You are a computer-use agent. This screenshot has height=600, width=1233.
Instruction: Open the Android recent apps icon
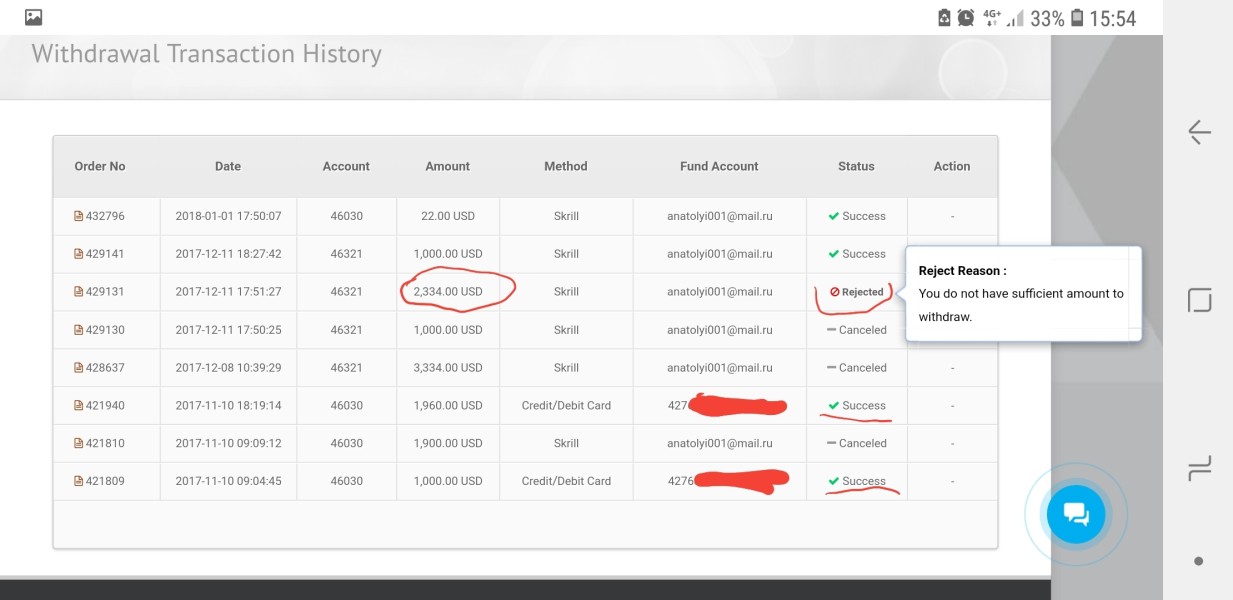pyautogui.click(x=1199, y=467)
